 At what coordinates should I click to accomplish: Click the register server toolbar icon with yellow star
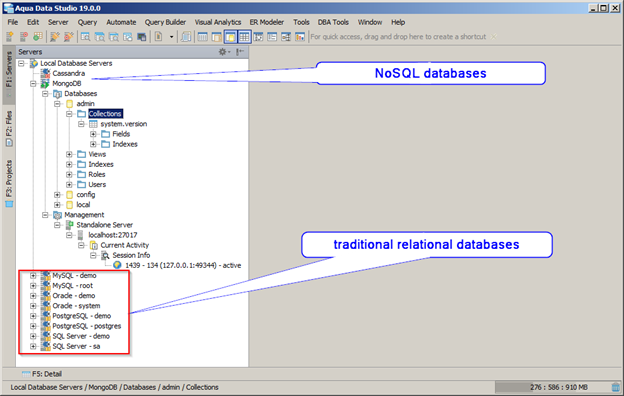click(x=10, y=37)
